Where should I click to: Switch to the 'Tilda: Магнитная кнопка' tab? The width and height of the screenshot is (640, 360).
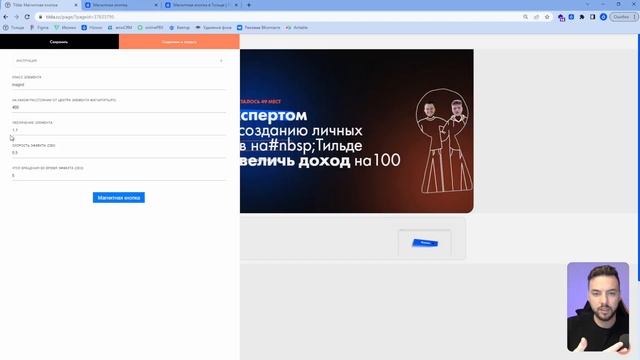(40, 5)
